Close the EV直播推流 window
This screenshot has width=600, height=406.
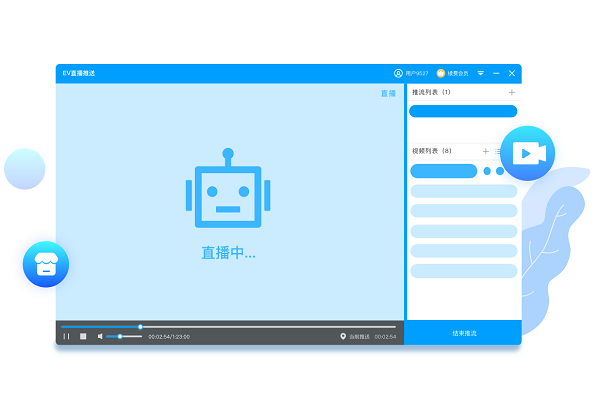(512, 73)
